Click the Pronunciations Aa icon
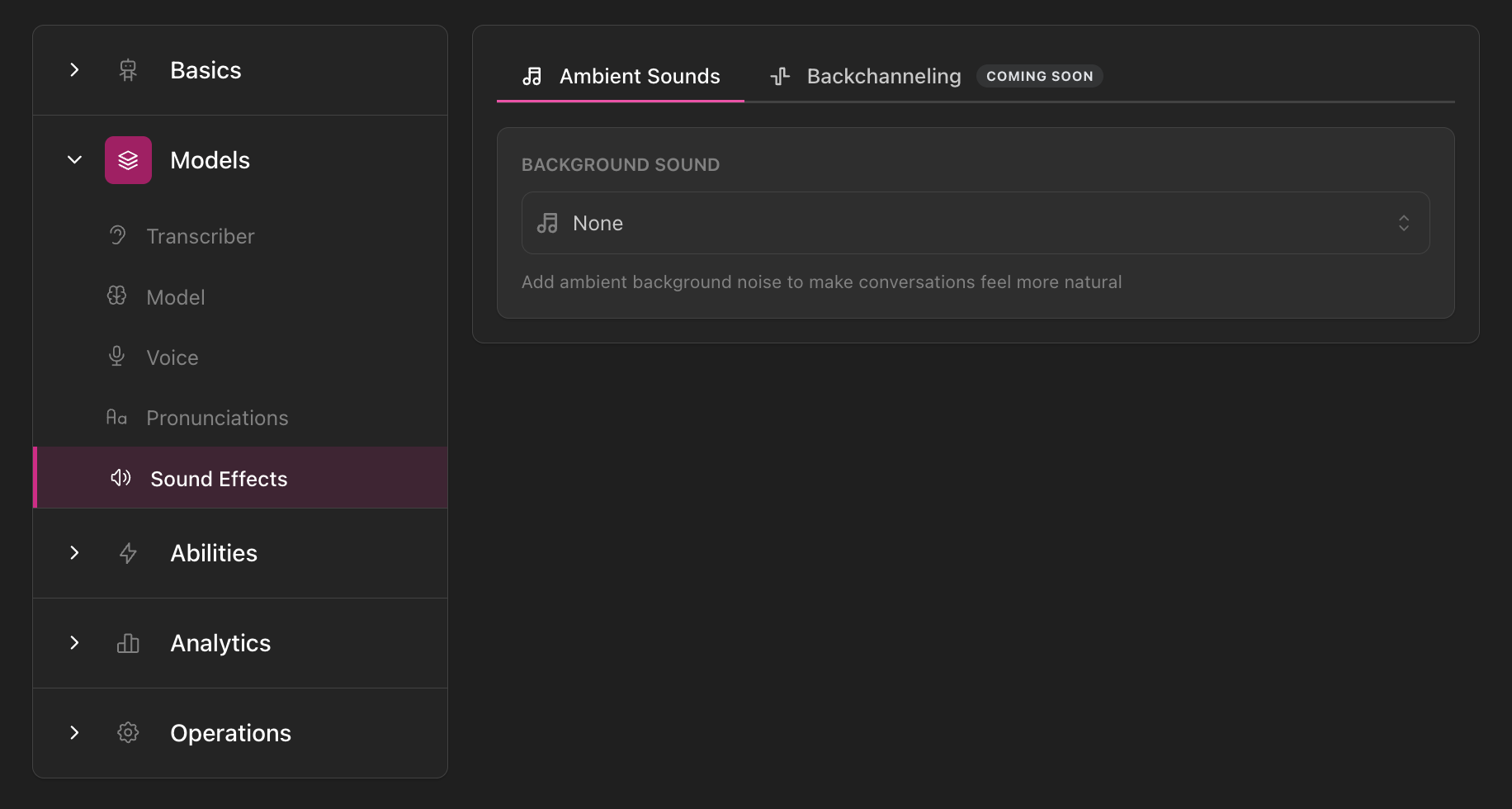1512x809 pixels. [116, 417]
